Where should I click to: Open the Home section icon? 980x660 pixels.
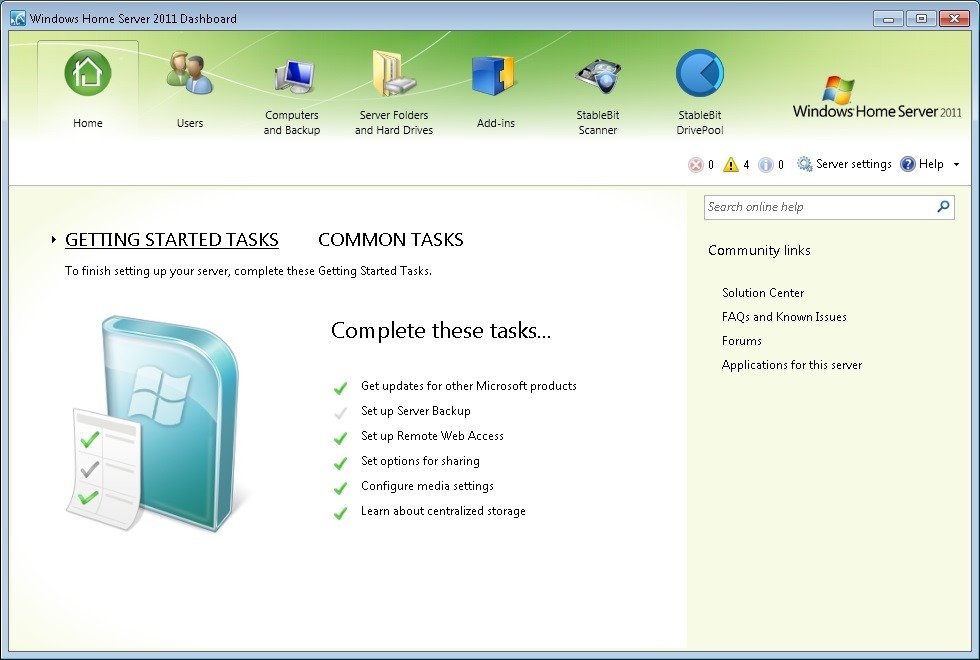point(88,73)
